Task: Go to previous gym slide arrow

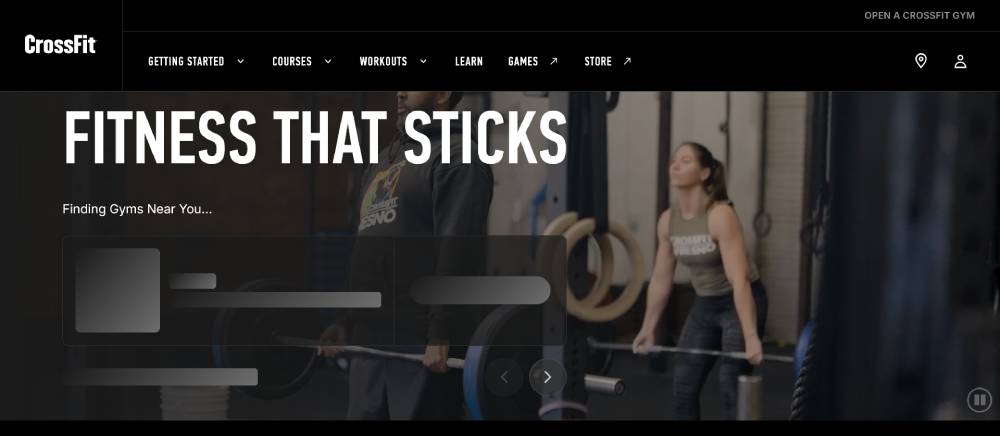Action: click(x=504, y=377)
